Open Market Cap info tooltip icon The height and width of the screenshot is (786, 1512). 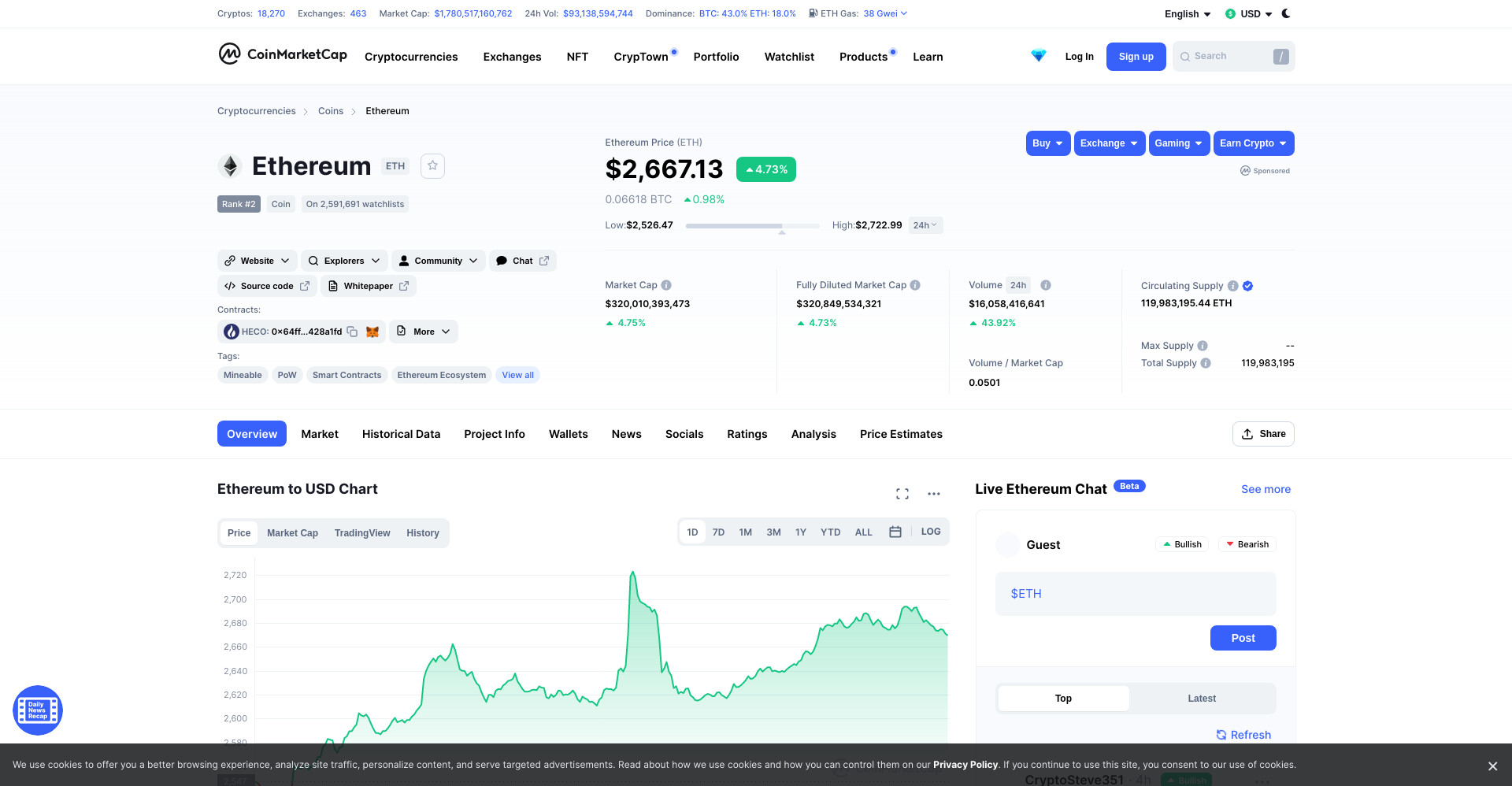[x=666, y=285]
